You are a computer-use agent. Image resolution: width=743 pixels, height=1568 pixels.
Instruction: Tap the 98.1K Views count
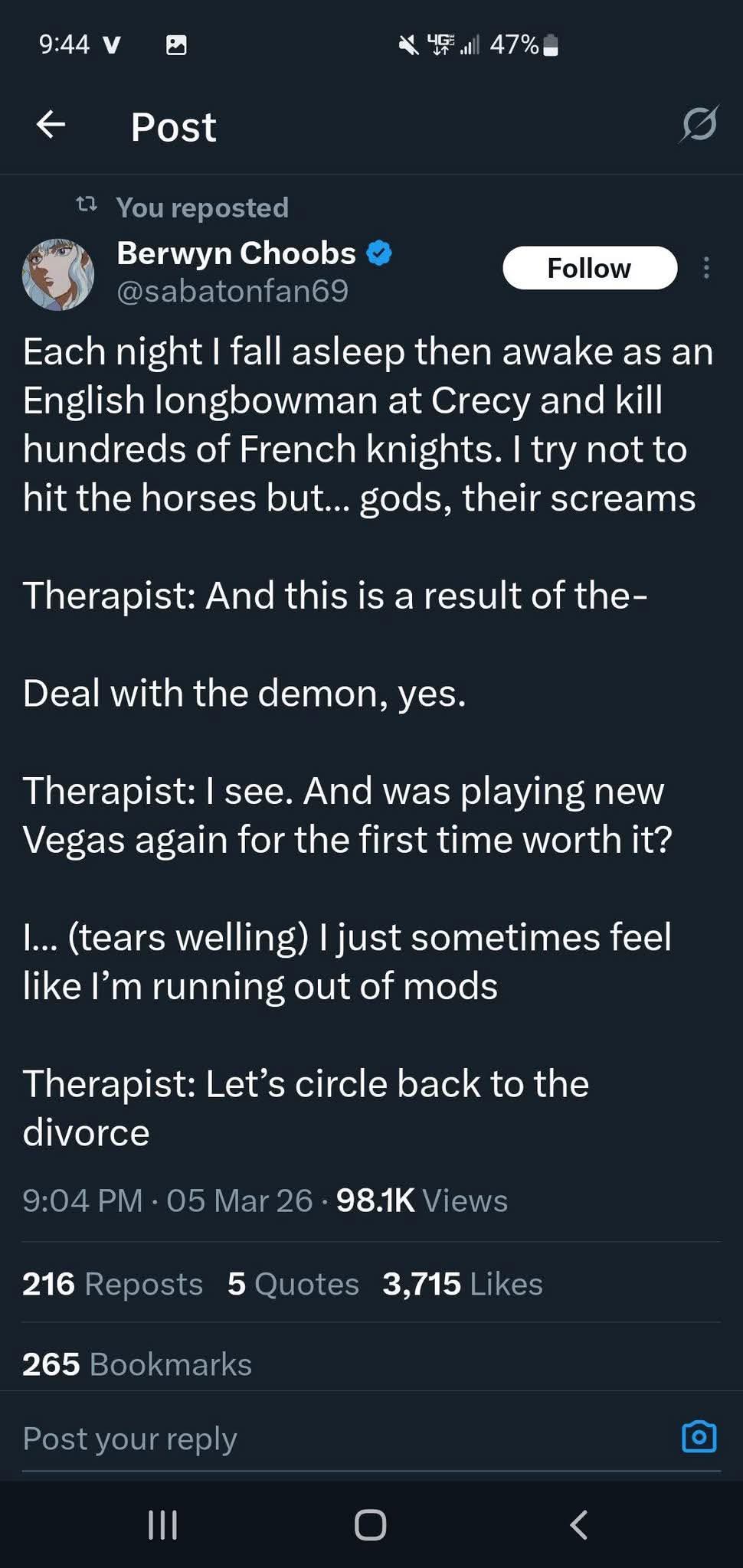421,1200
